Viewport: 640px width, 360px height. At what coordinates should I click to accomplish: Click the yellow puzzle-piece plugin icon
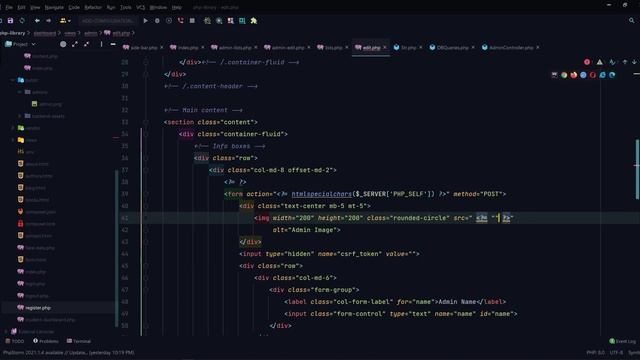tap(254, 21)
